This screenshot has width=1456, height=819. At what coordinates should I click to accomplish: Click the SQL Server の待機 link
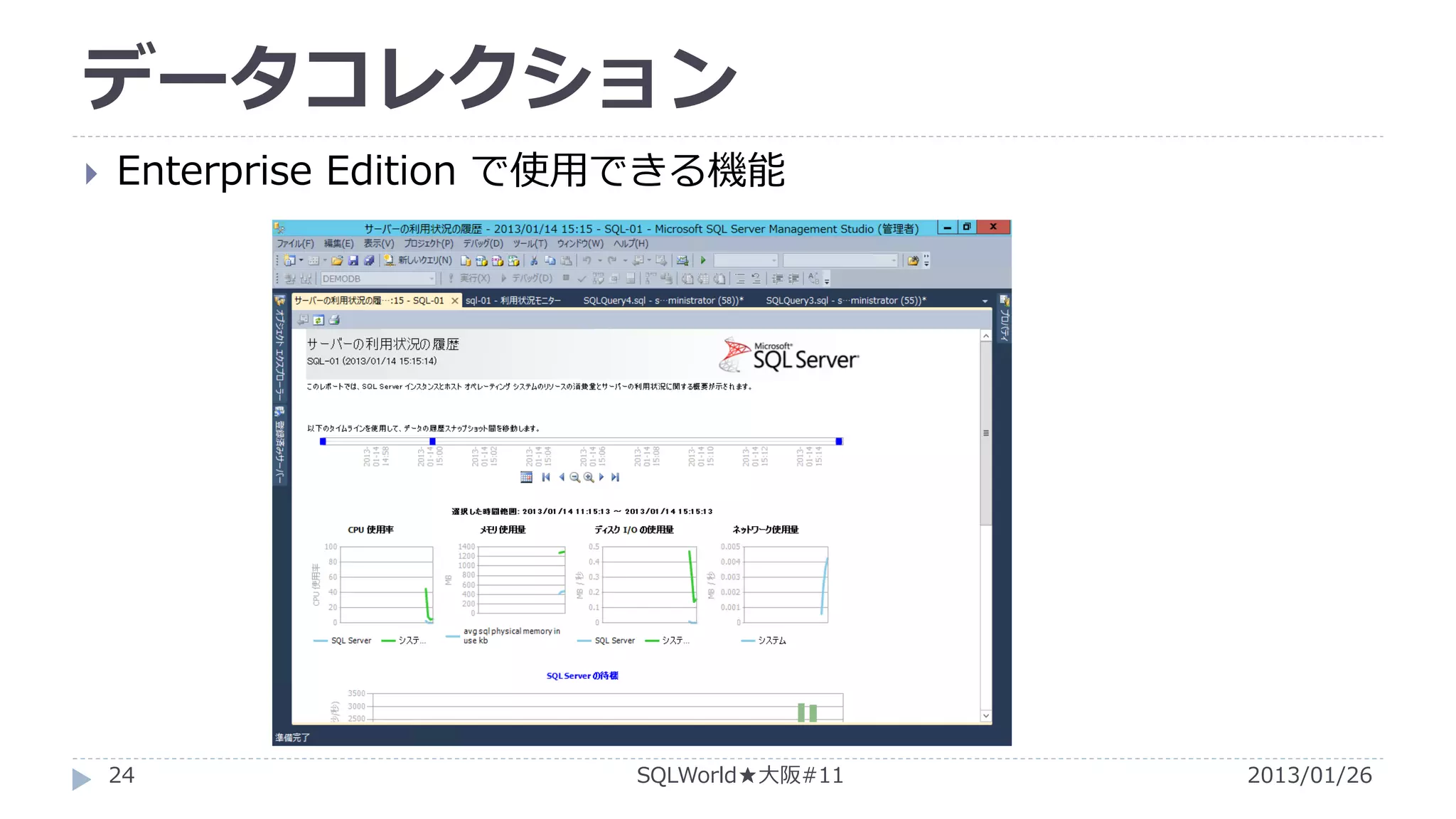click(x=582, y=675)
